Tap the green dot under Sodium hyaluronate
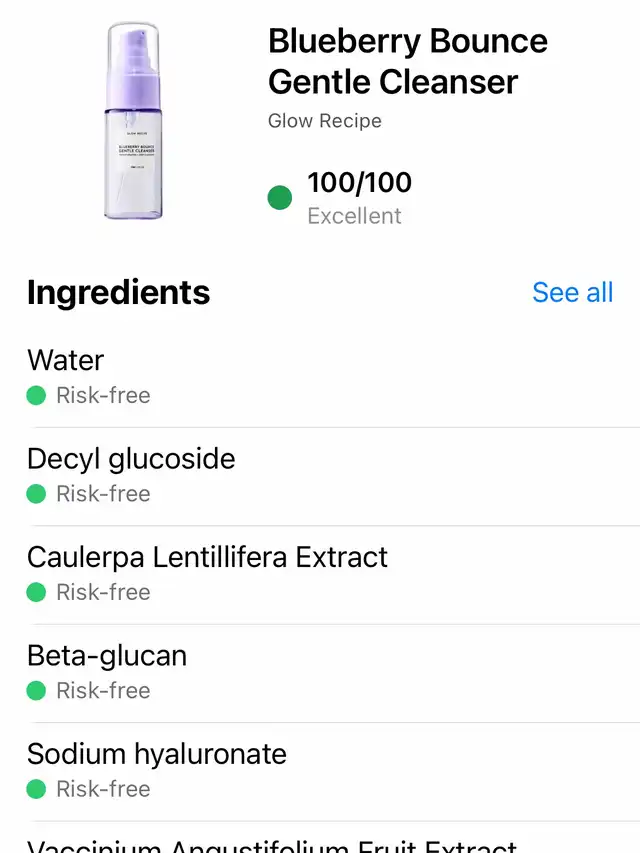The height and width of the screenshot is (853, 640). pyautogui.click(x=36, y=789)
